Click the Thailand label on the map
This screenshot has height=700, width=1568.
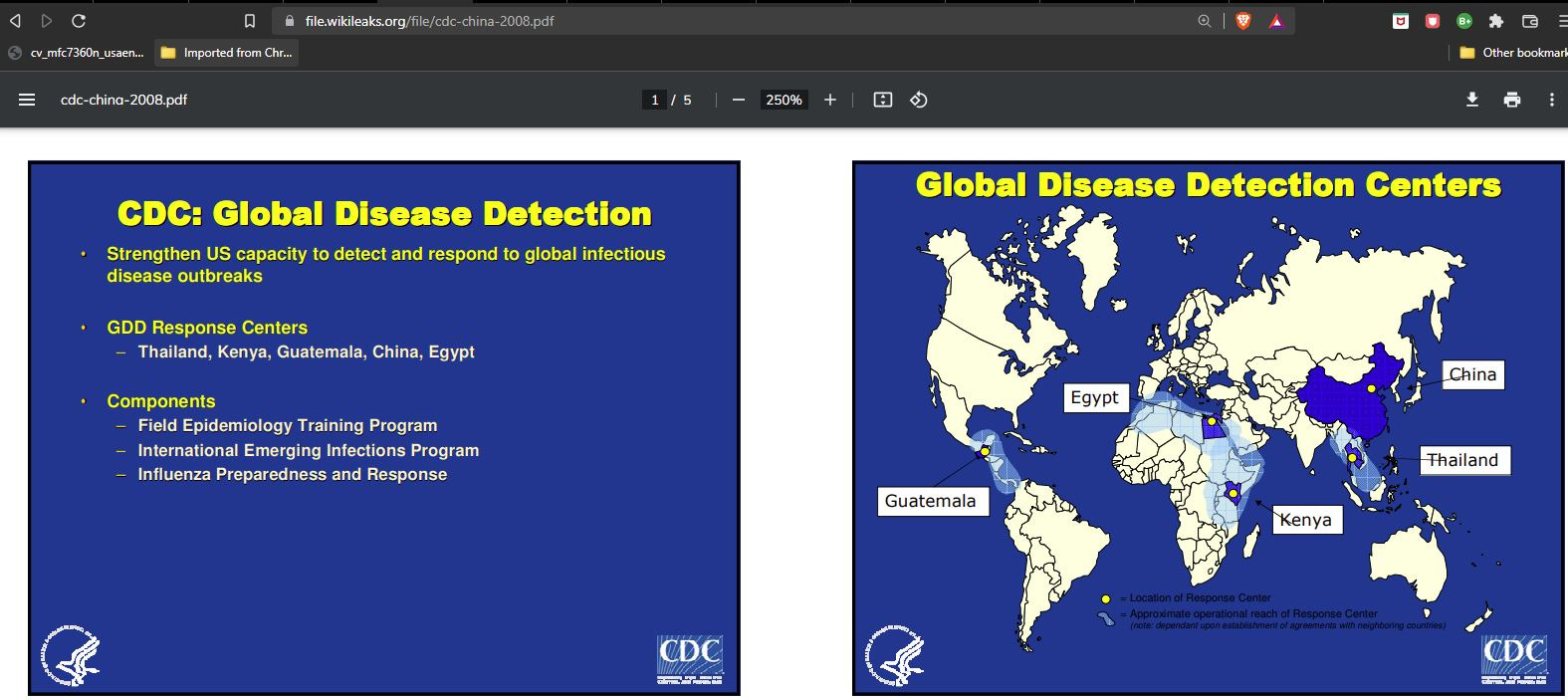1464,460
